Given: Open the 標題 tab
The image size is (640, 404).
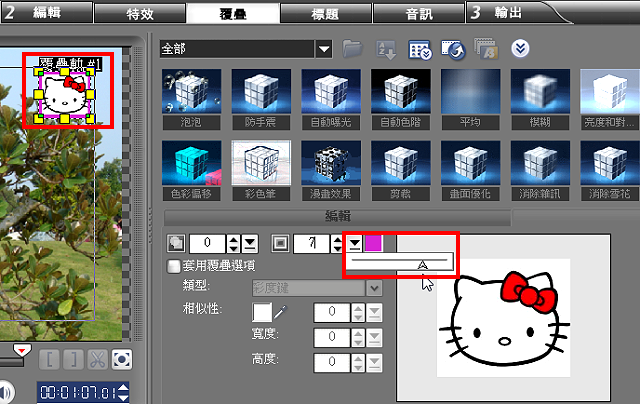Looking at the screenshot, I should 325,13.
